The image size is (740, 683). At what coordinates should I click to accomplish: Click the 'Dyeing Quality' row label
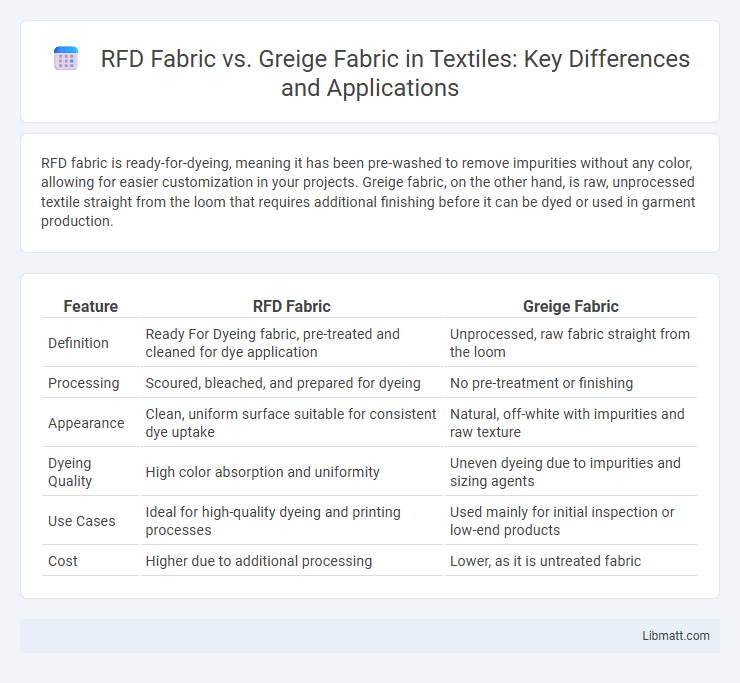click(70, 472)
